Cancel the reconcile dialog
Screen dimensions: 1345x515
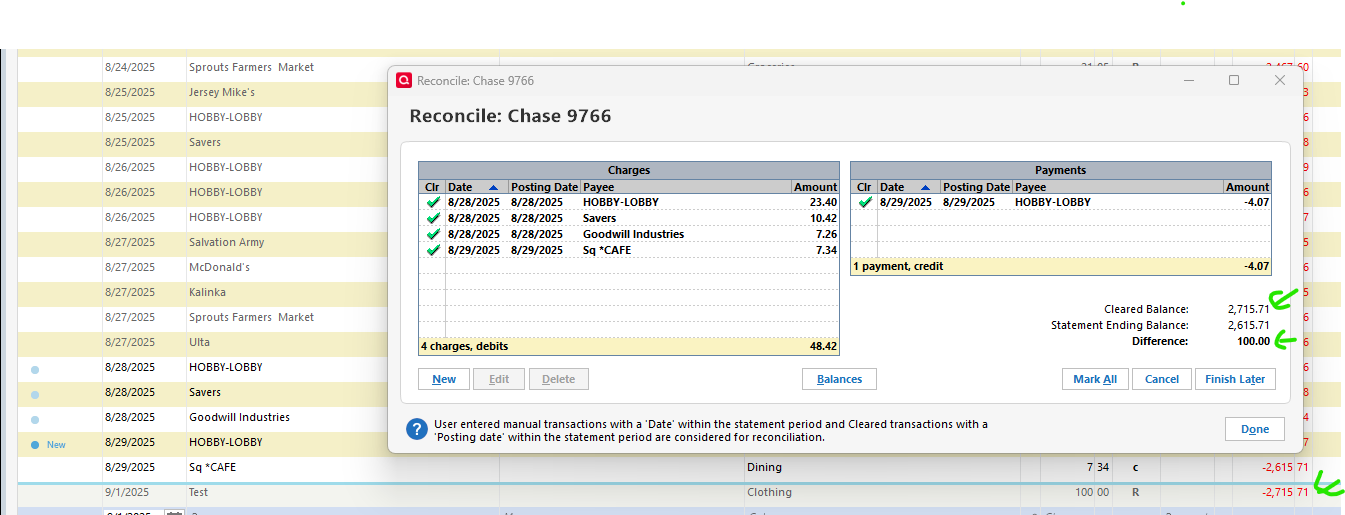tap(1161, 379)
